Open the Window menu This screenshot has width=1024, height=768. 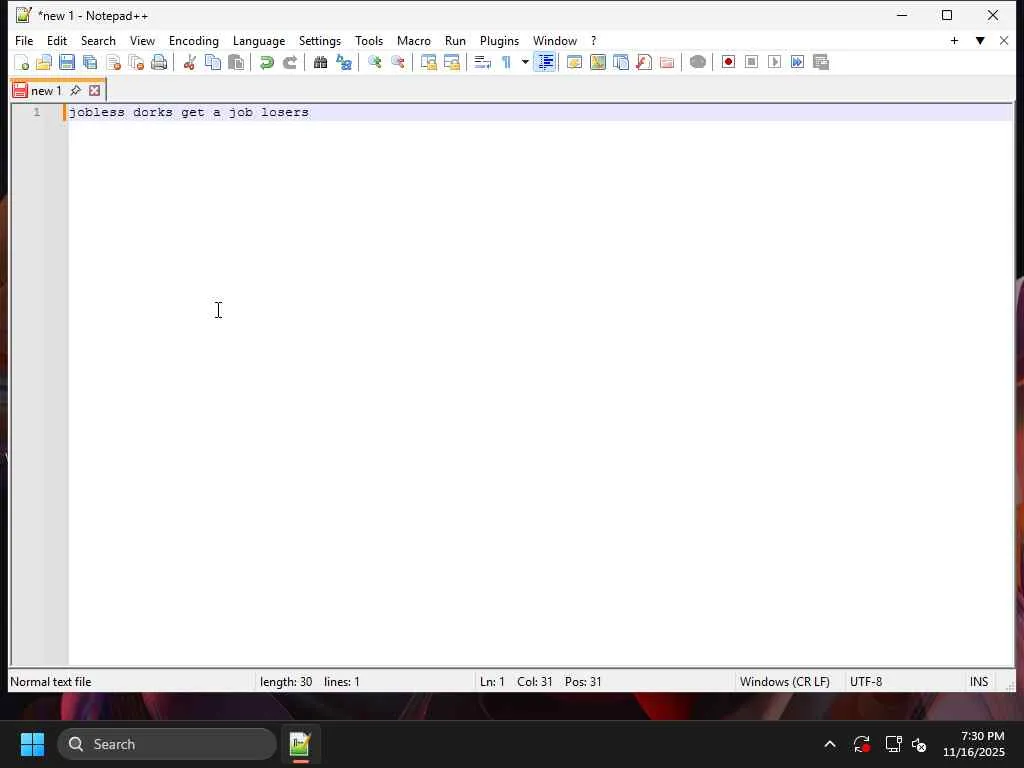click(x=555, y=40)
